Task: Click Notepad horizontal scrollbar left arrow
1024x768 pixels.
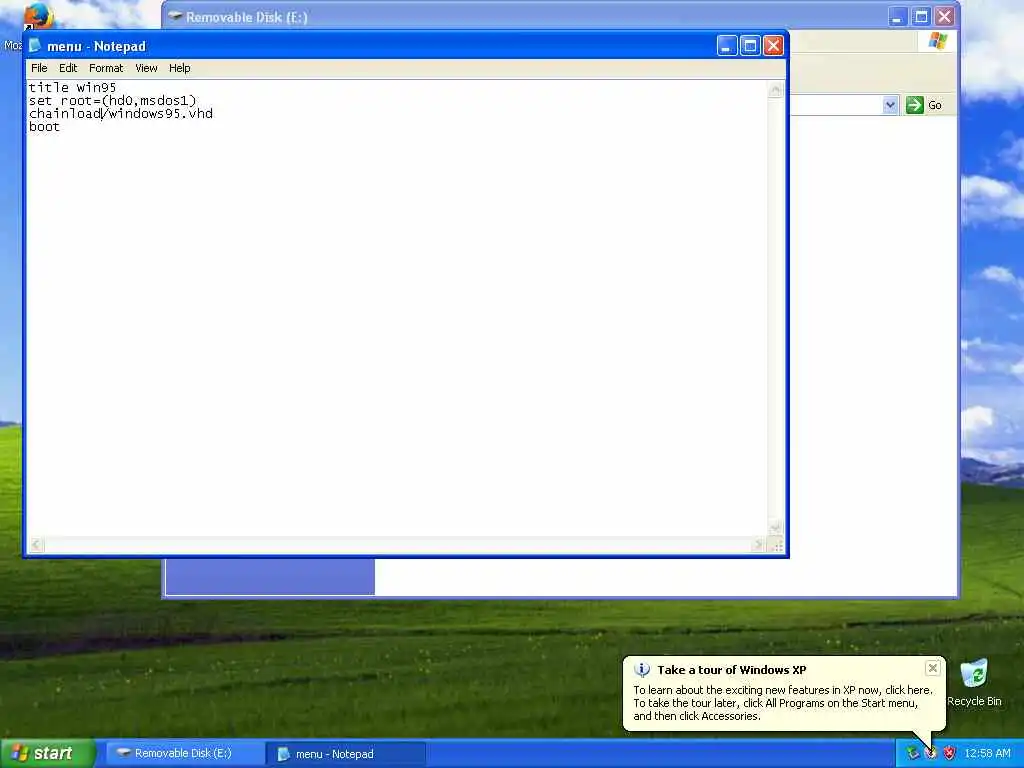Action: click(36, 544)
